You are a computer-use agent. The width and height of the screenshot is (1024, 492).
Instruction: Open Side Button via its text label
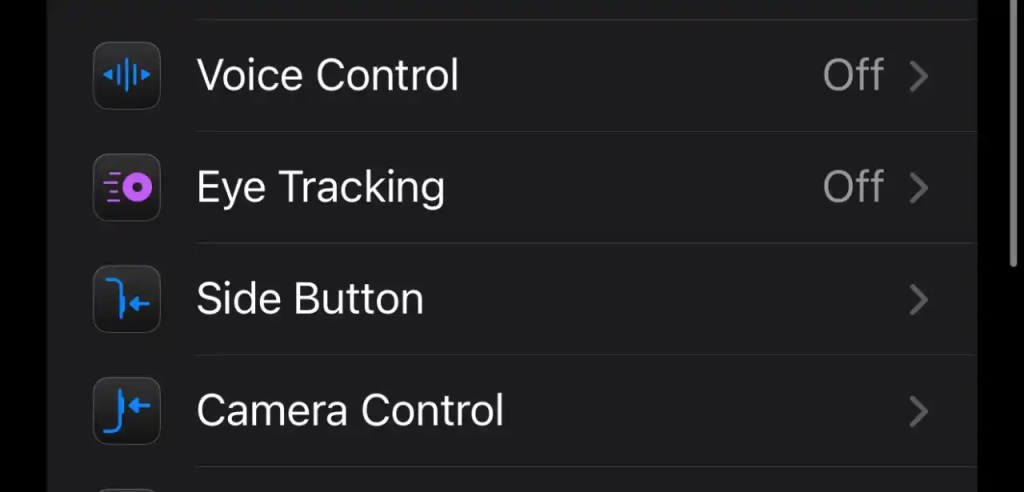(310, 299)
